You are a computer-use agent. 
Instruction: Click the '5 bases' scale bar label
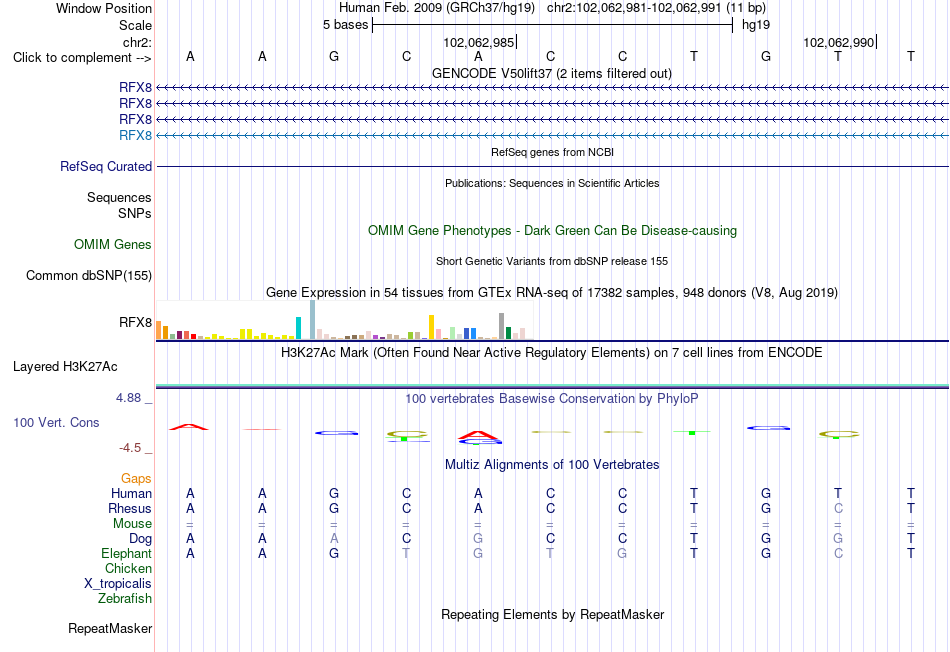coord(345,25)
